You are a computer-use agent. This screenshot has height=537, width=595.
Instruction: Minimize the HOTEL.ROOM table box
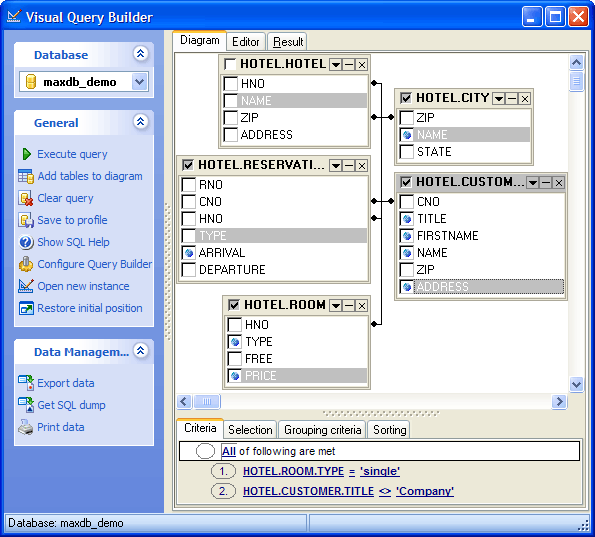[348, 305]
